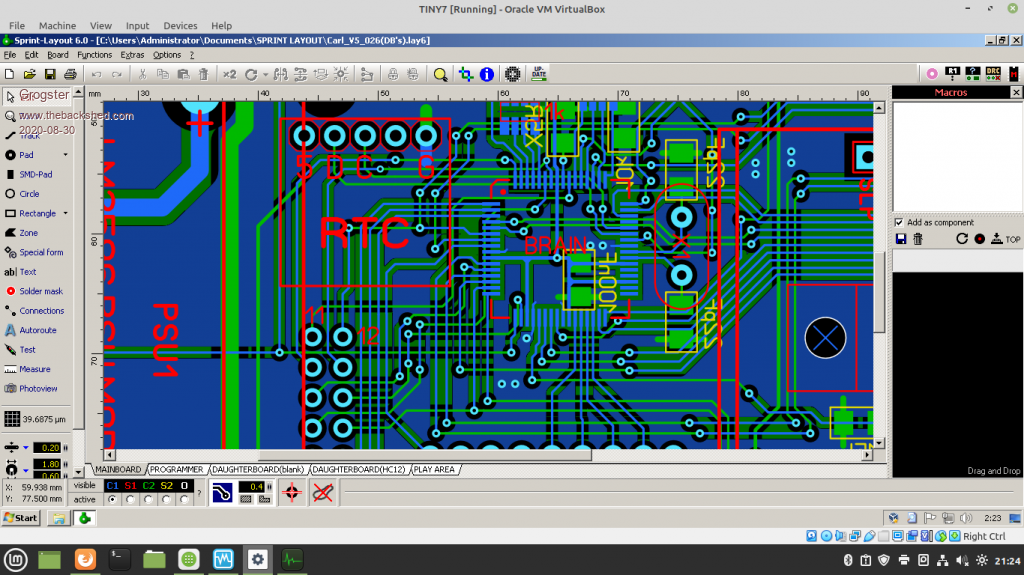The image size is (1024, 575).
Task: Set S1 as the active layer
Action: click(x=130, y=499)
